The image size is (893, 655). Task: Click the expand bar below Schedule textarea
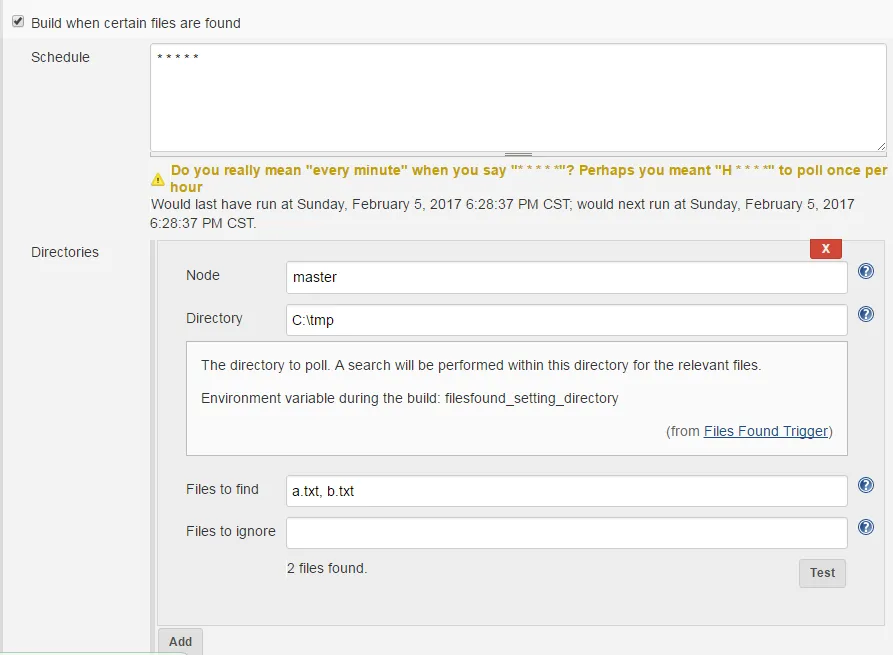[x=518, y=154]
